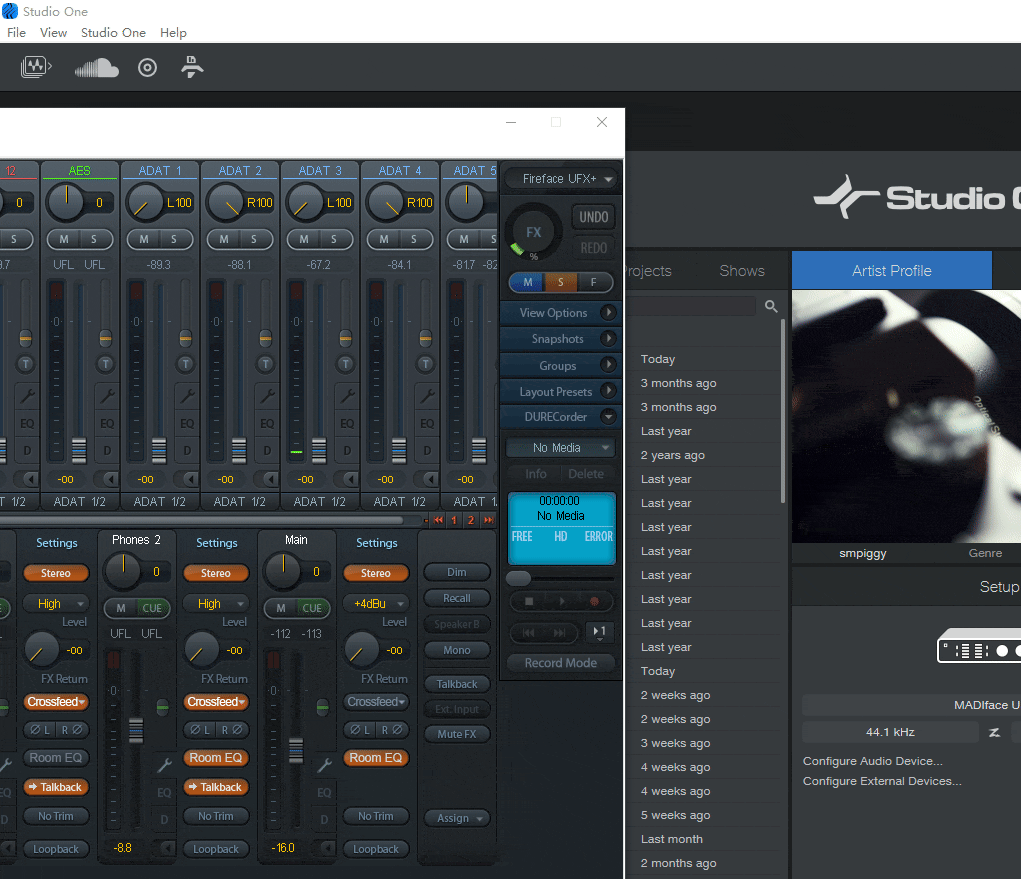
Task: Open the wrench settings on Main output
Action: (x=324, y=765)
